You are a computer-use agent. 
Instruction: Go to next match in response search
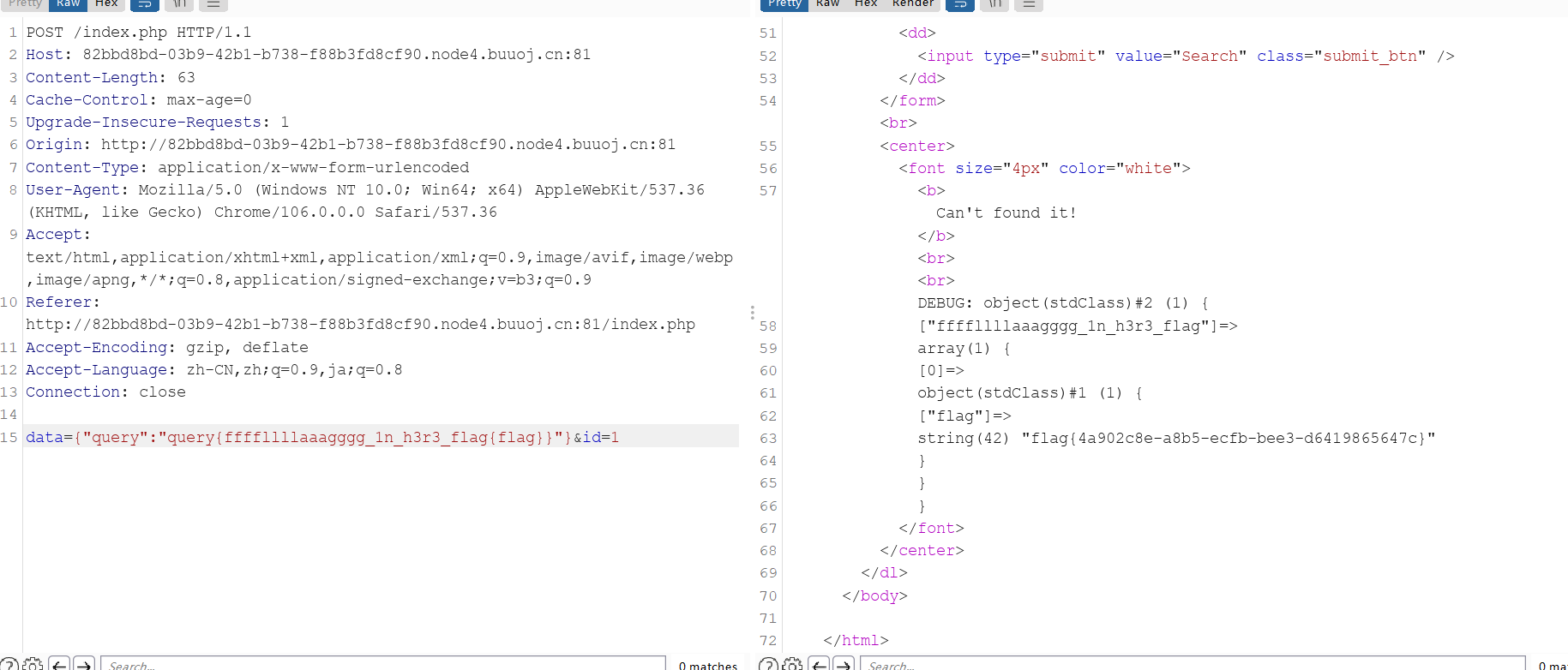point(844,664)
